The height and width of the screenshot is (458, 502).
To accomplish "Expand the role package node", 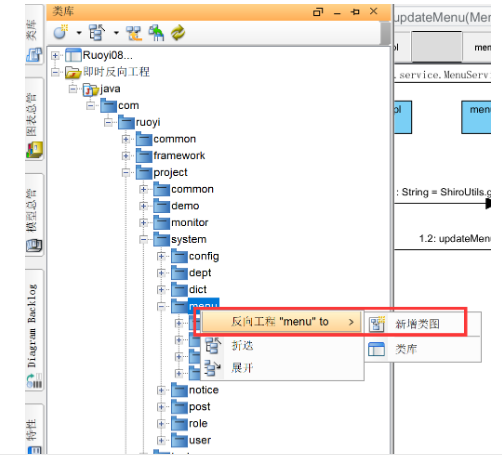I will [x=161, y=424].
